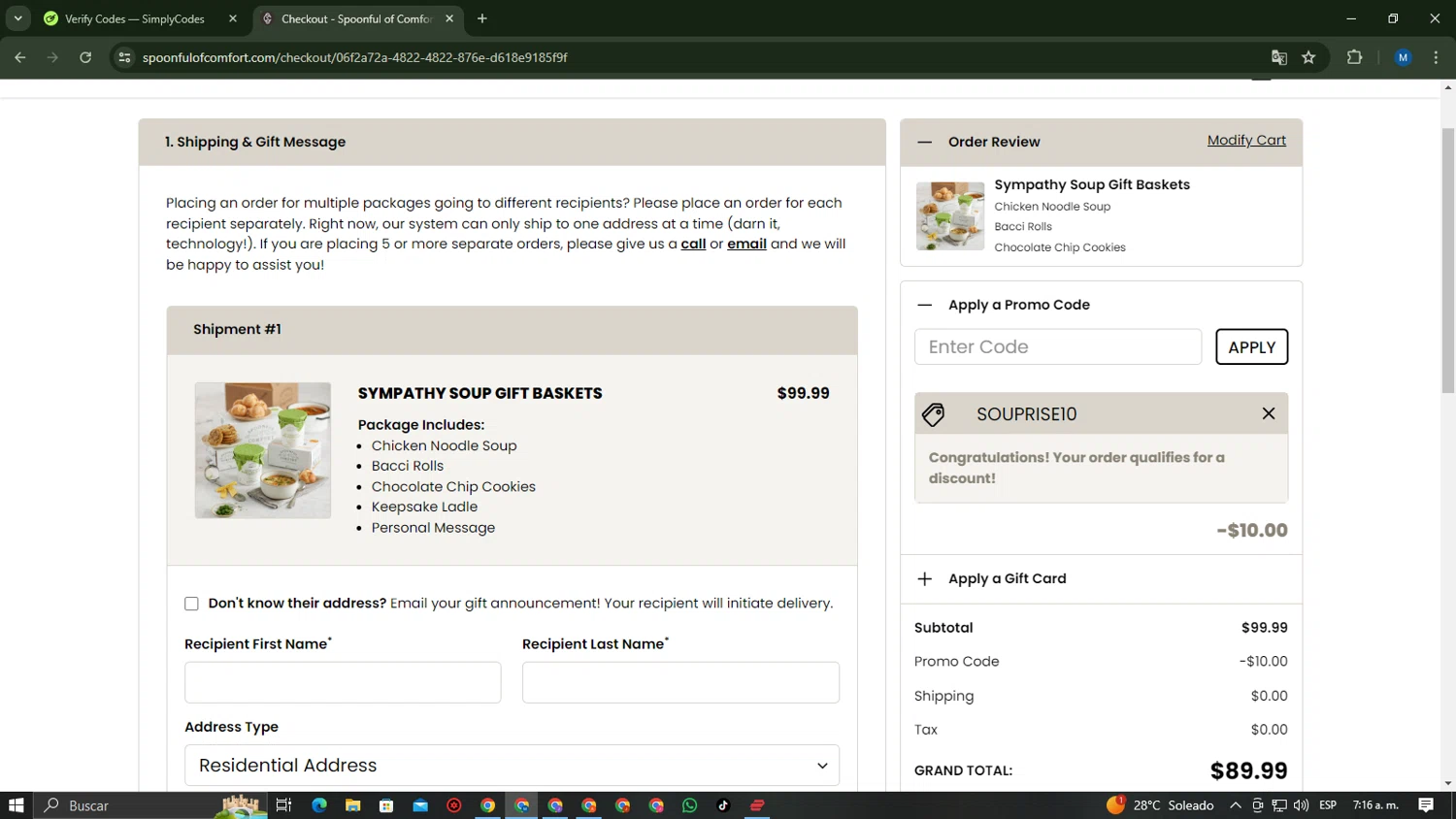Follow the email link in shipping instructions
Viewport: 1456px width, 819px height.
(x=746, y=244)
